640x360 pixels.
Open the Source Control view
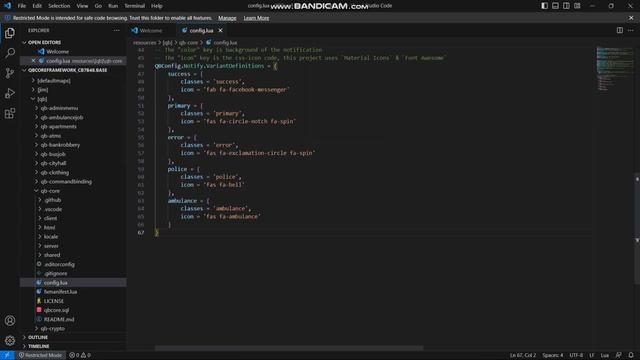coord(10,73)
